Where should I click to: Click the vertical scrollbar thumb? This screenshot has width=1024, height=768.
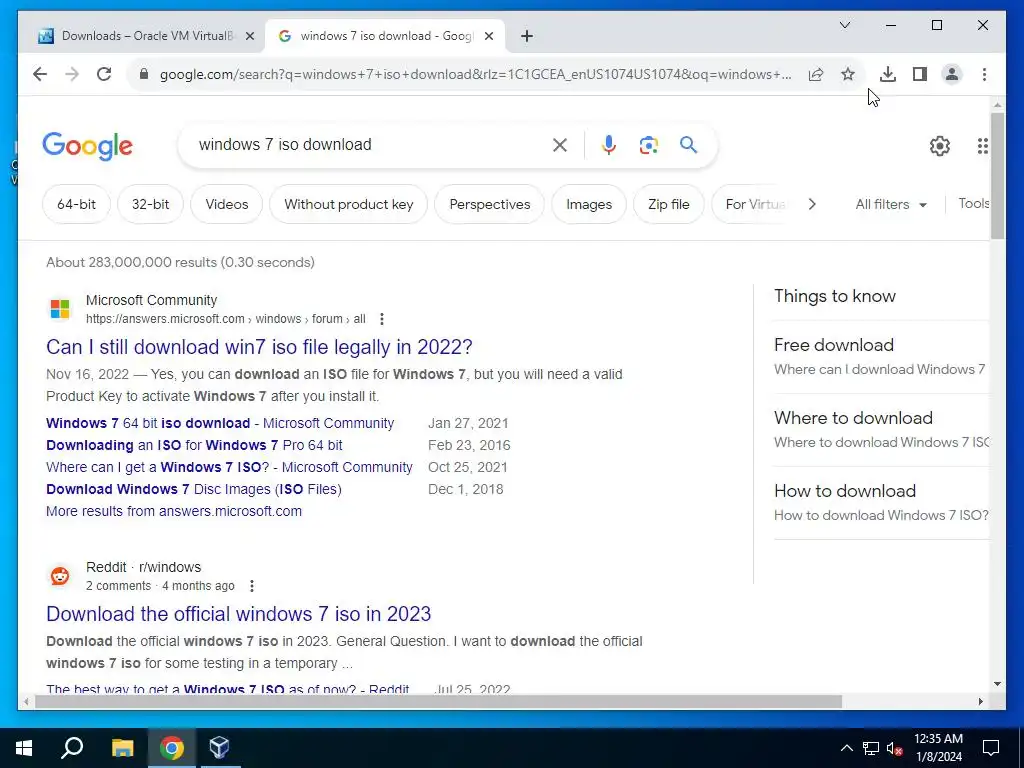[997, 175]
